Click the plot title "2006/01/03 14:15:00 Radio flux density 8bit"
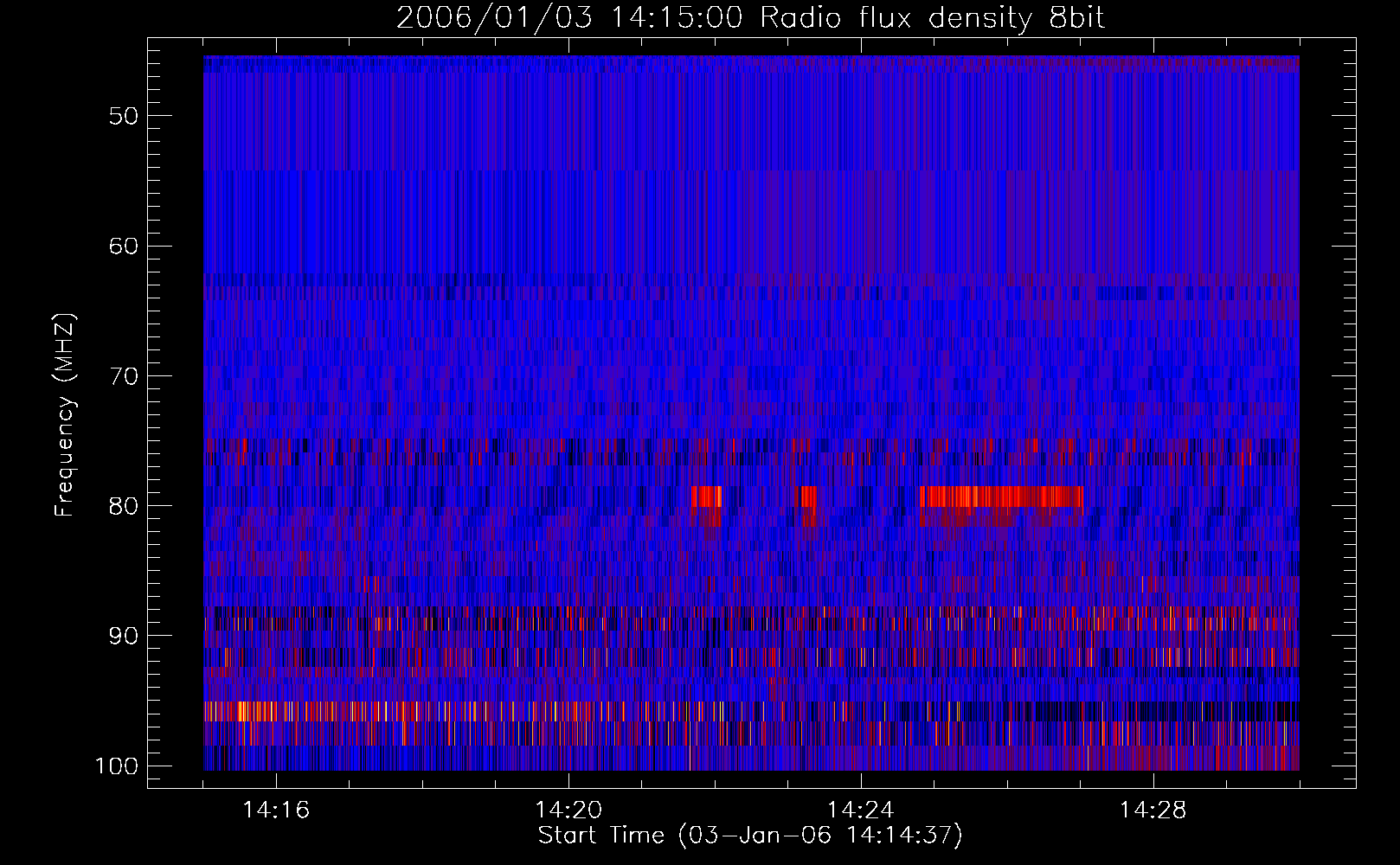 [x=750, y=18]
